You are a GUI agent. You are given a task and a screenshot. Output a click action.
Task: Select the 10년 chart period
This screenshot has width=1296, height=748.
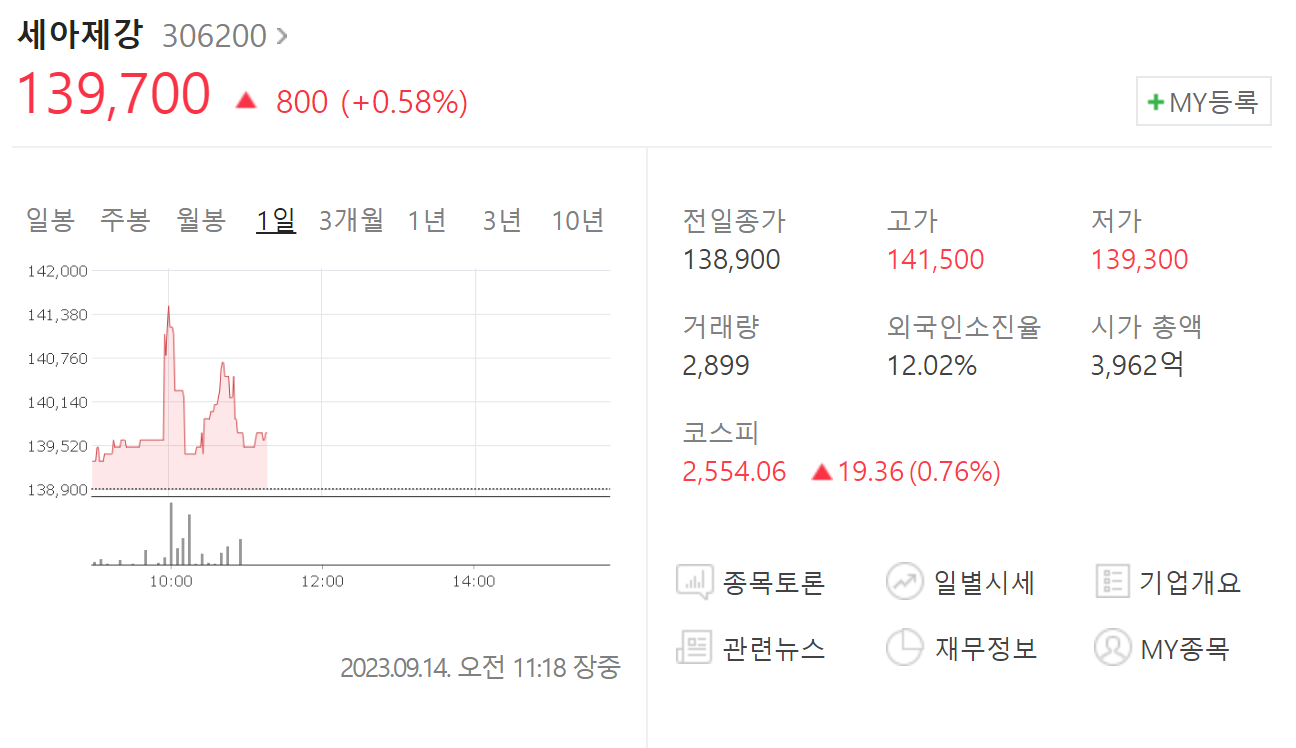578,220
